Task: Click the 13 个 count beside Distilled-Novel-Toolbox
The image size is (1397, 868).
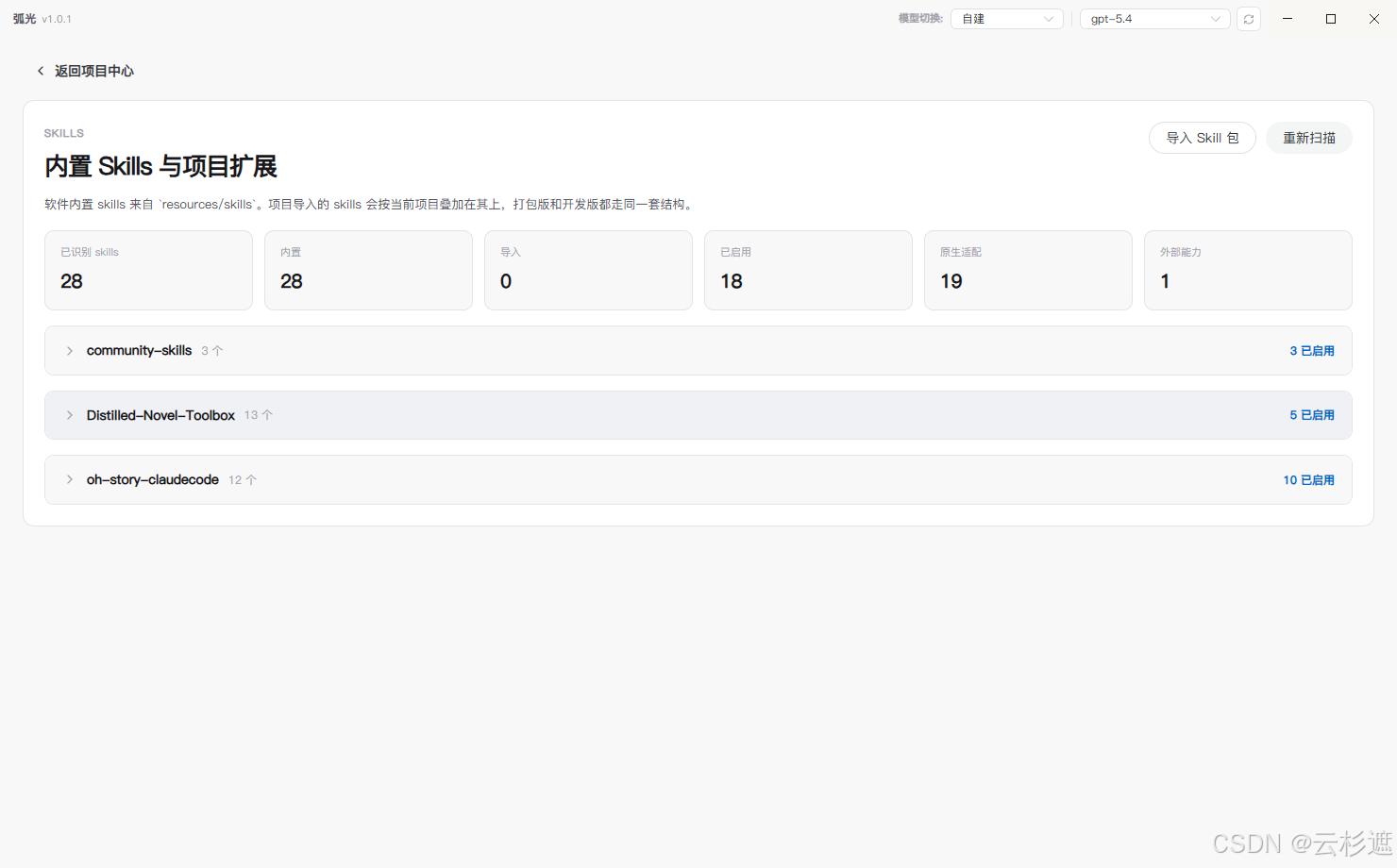Action: (x=258, y=415)
